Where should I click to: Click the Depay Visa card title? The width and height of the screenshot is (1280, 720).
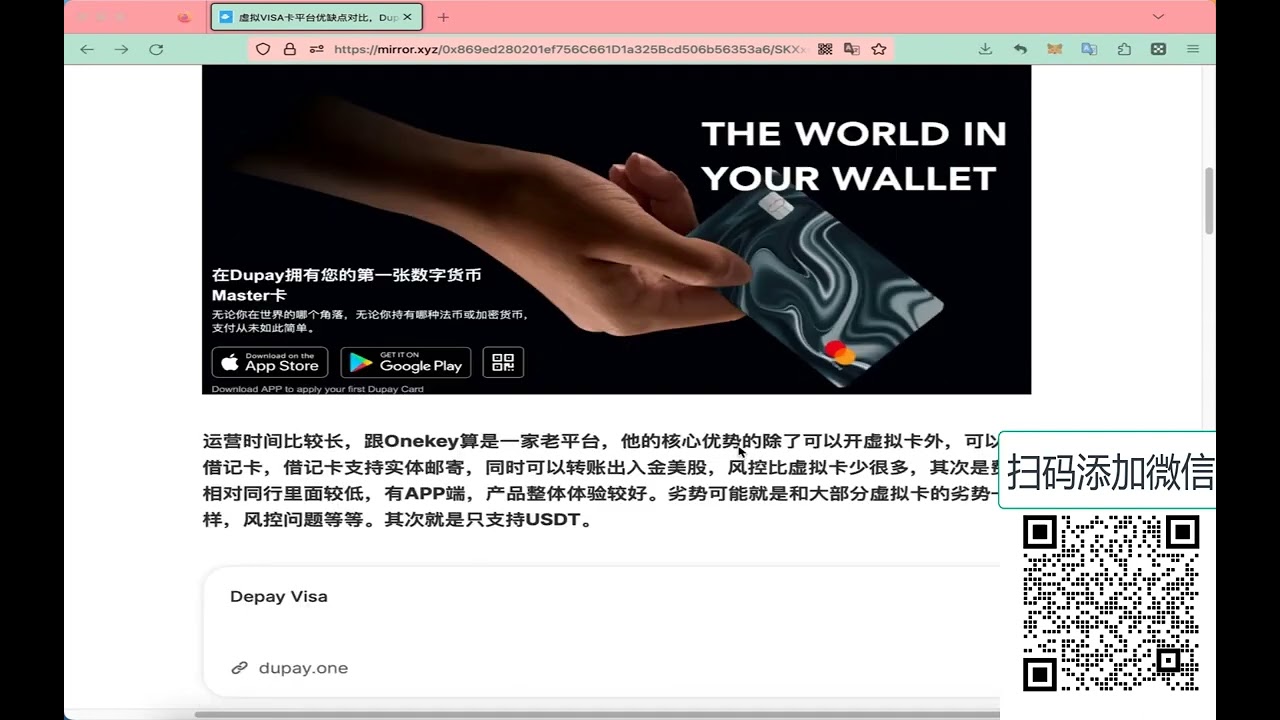pos(279,596)
